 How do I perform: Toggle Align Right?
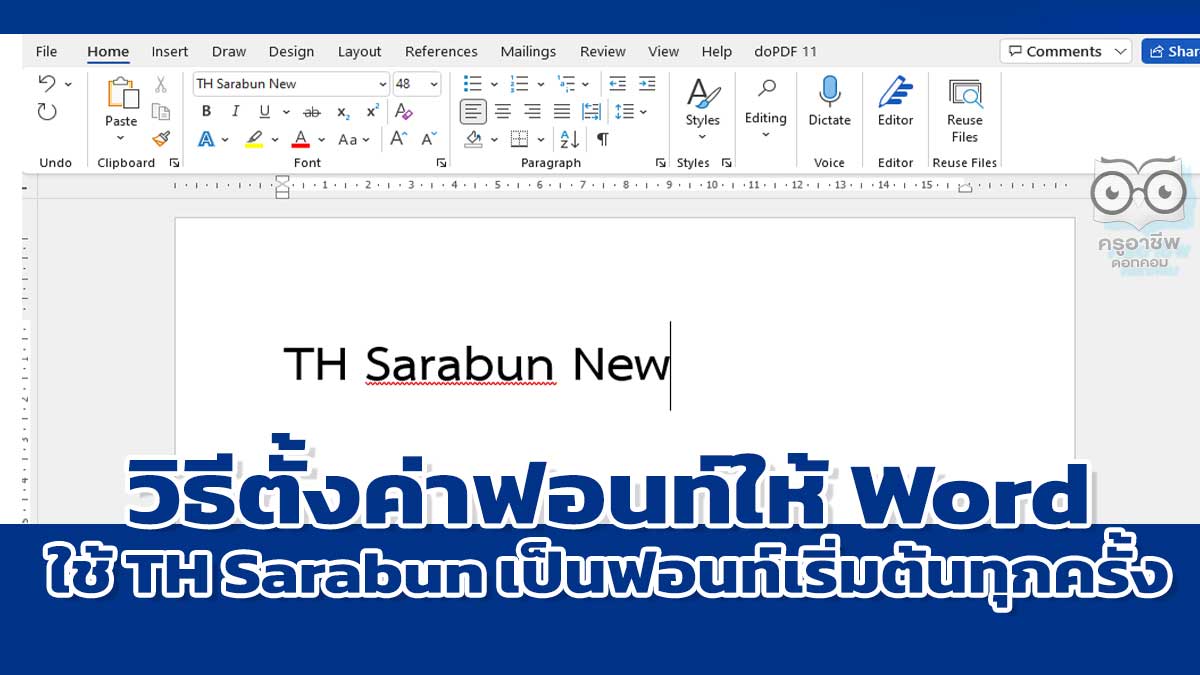pos(532,111)
